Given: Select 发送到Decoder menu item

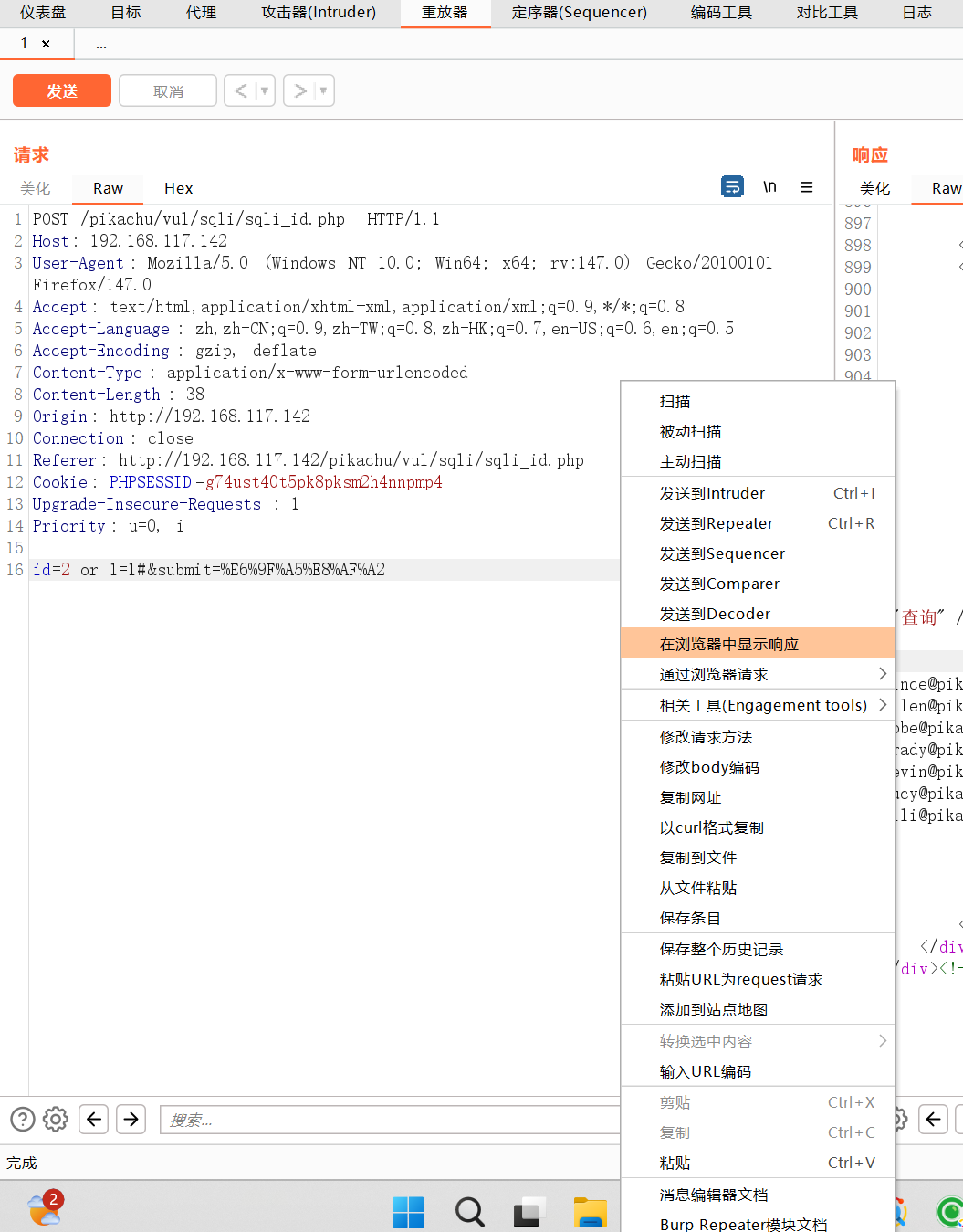Looking at the screenshot, I should coord(758,614).
